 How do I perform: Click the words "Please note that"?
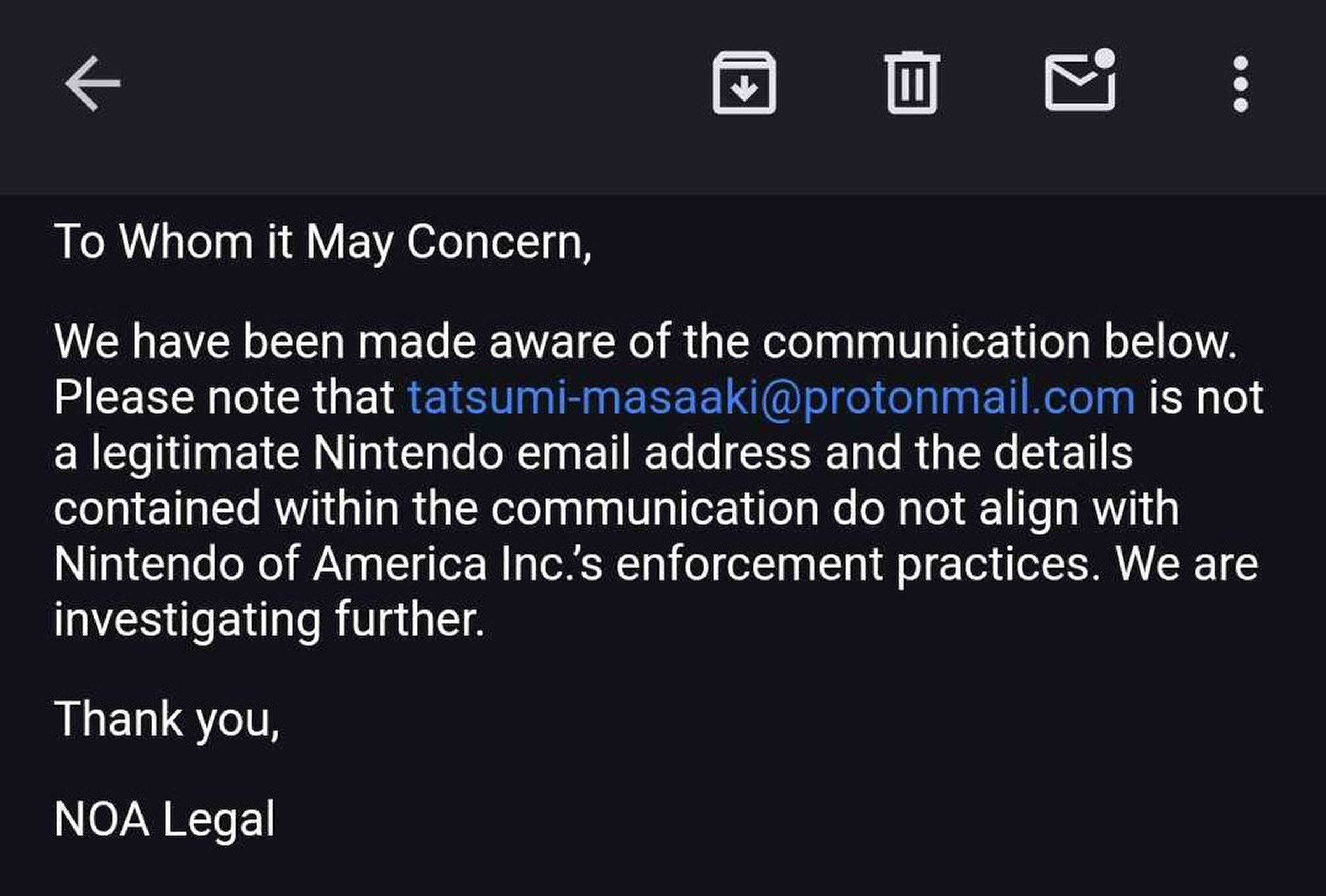coord(224,398)
